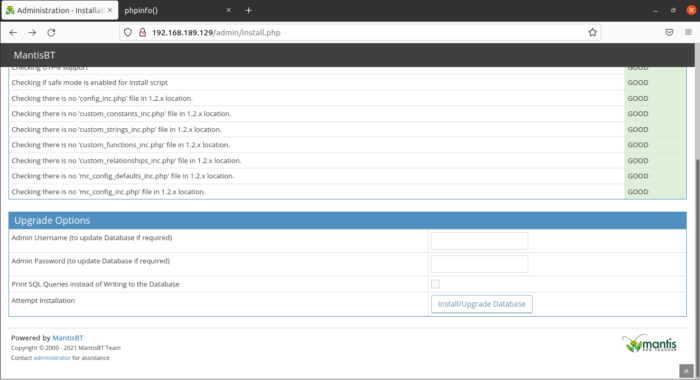Click the MantisBT header title

[34, 55]
